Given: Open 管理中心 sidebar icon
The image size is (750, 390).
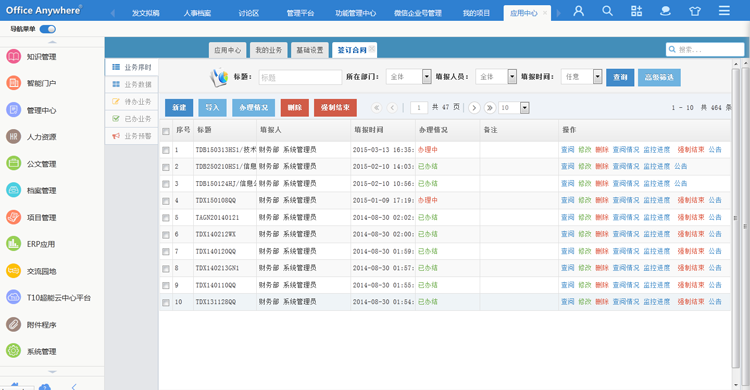Looking at the screenshot, I should 13,110.
